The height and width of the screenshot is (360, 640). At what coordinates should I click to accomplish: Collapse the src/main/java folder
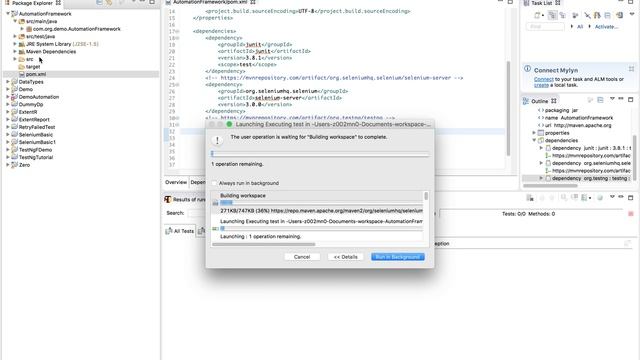click(15, 21)
